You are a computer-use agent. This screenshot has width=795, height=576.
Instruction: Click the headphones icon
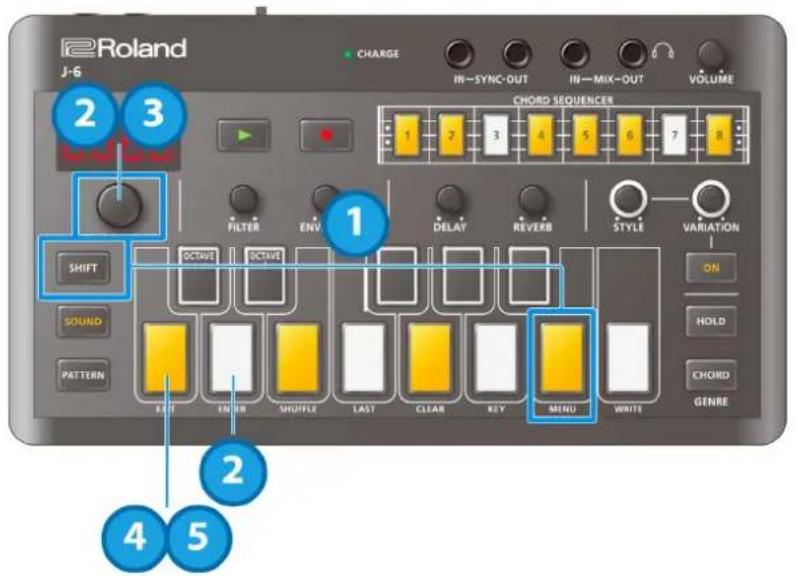pos(663,51)
